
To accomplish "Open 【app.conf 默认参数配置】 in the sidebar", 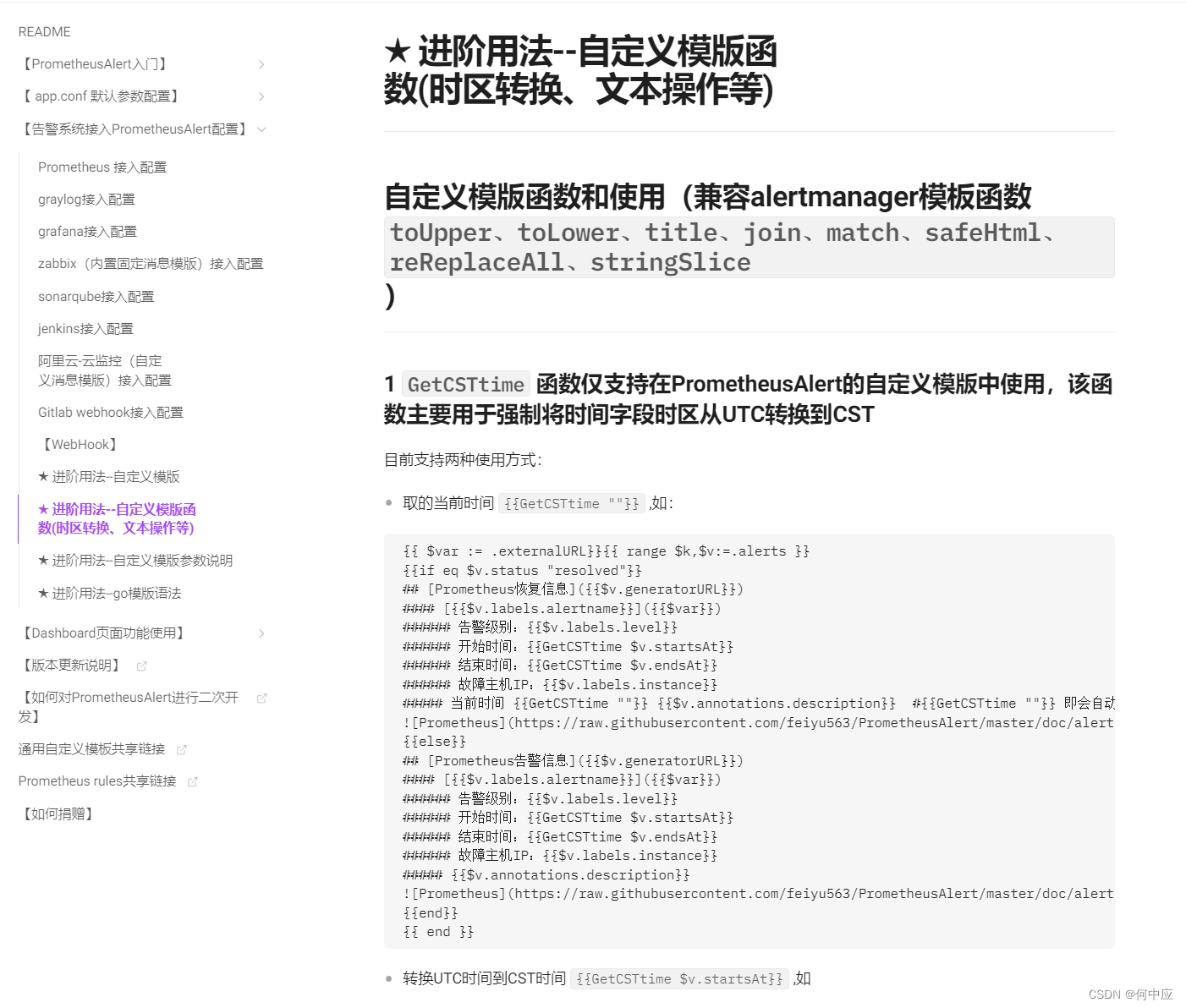I will (101, 96).
